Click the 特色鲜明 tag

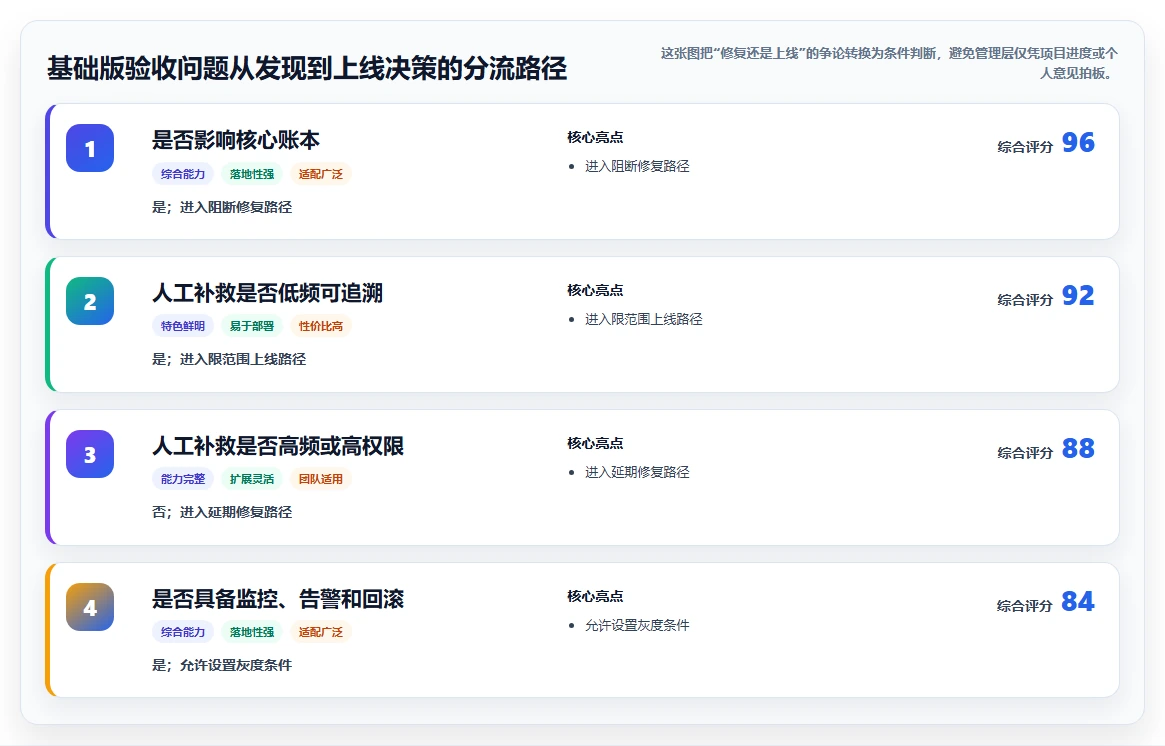tap(183, 326)
